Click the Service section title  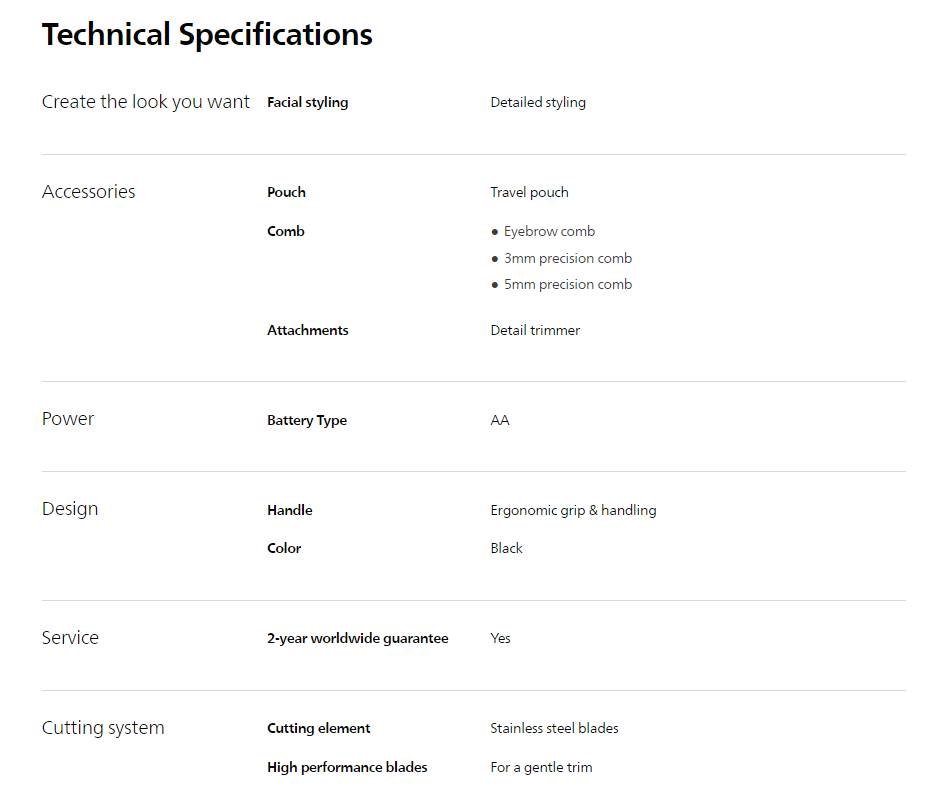(70, 638)
